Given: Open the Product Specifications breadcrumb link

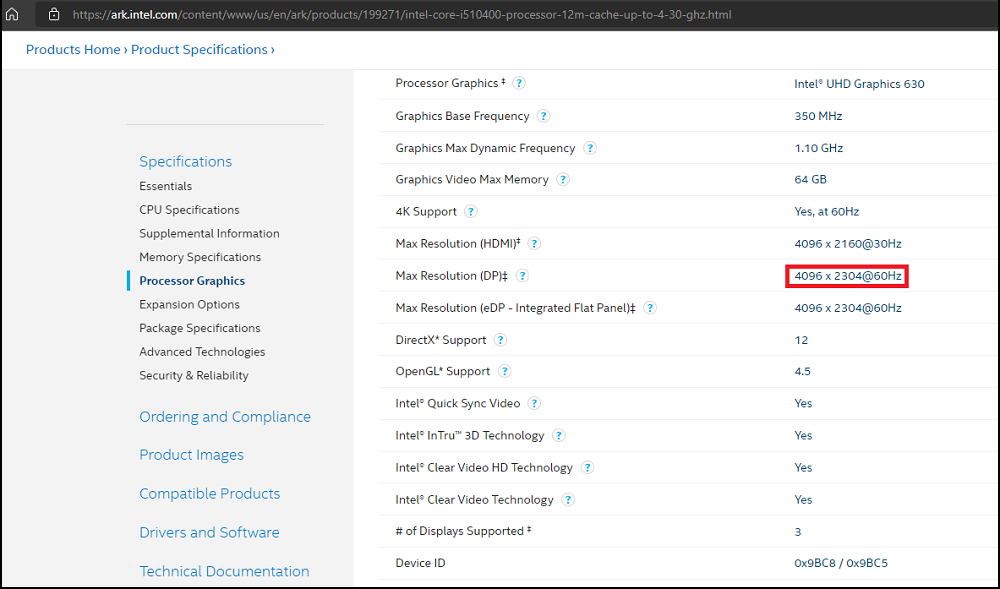Looking at the screenshot, I should tap(198, 49).
